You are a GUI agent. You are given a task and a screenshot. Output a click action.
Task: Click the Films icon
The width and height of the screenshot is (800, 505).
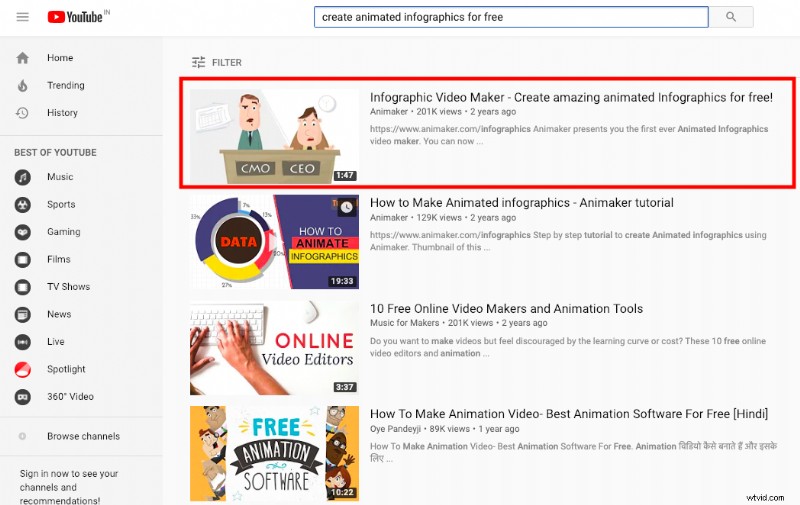(22, 260)
